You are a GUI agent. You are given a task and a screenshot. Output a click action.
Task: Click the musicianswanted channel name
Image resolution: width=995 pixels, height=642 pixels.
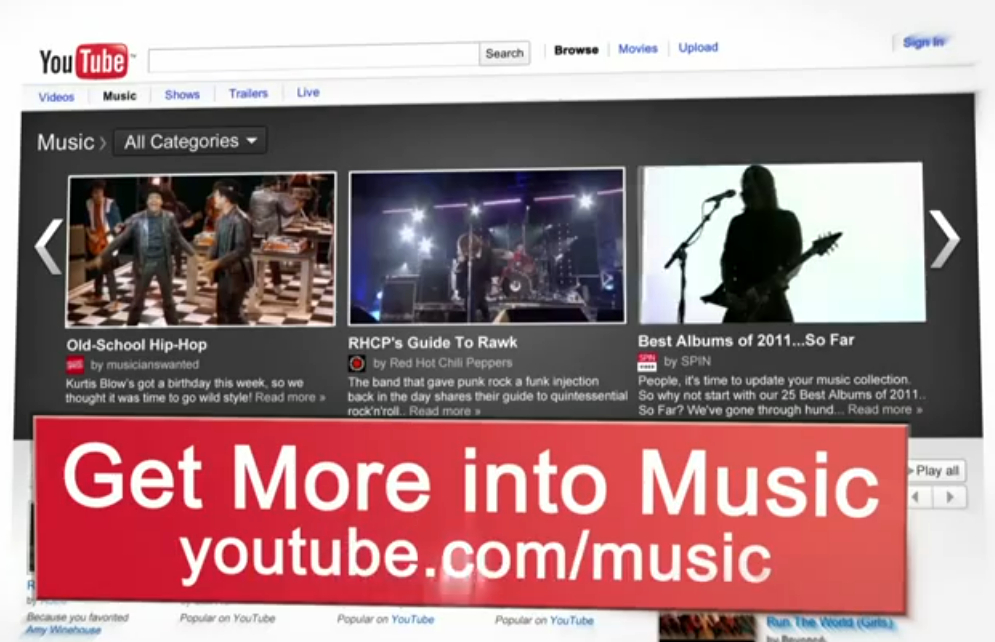coord(152,365)
